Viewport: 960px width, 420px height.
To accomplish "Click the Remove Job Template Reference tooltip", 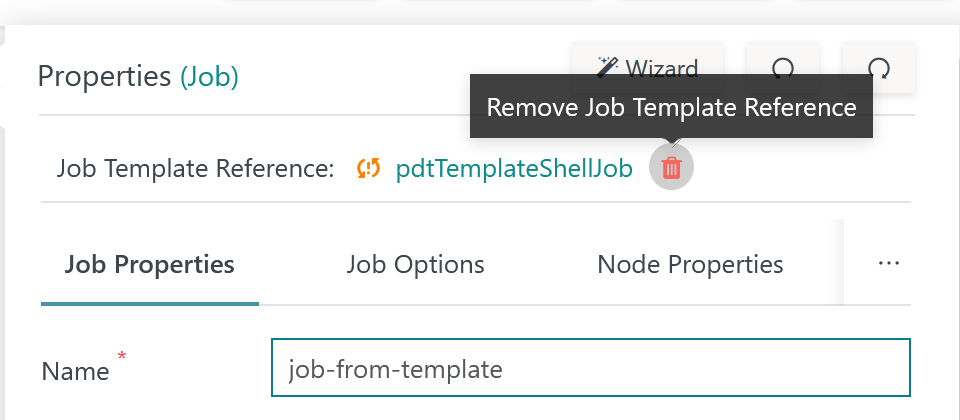I will [671, 107].
